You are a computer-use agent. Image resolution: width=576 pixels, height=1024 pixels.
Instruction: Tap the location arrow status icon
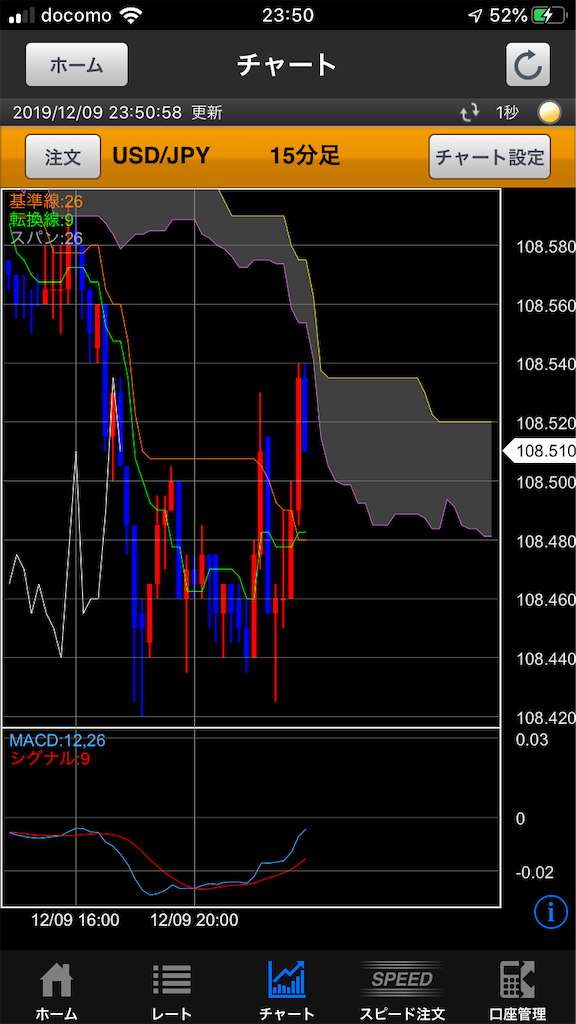[475, 16]
